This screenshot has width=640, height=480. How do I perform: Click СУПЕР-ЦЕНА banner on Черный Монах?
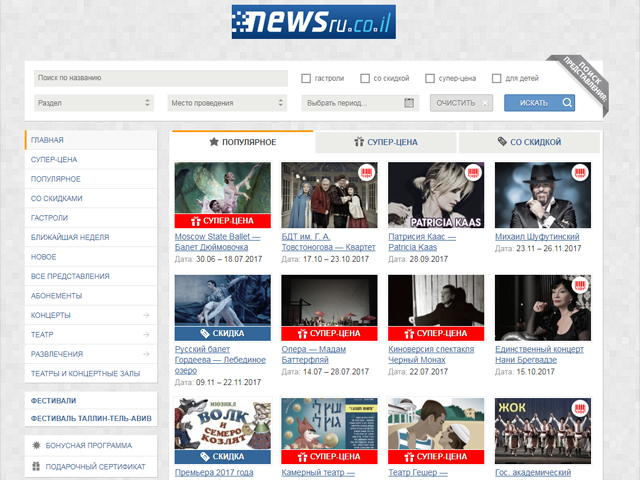coord(436,333)
